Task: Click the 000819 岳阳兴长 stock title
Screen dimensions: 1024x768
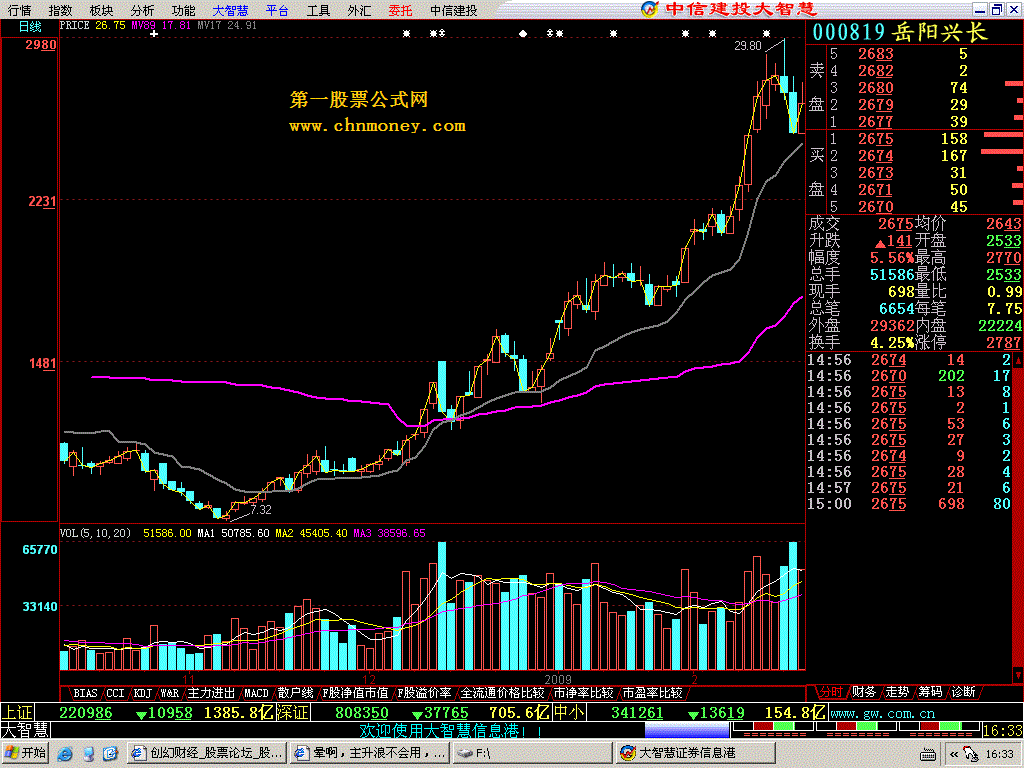Action: point(899,32)
